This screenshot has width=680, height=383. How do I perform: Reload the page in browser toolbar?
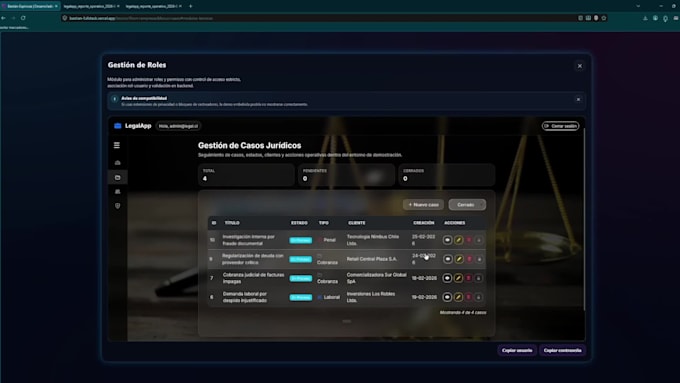pos(23,18)
